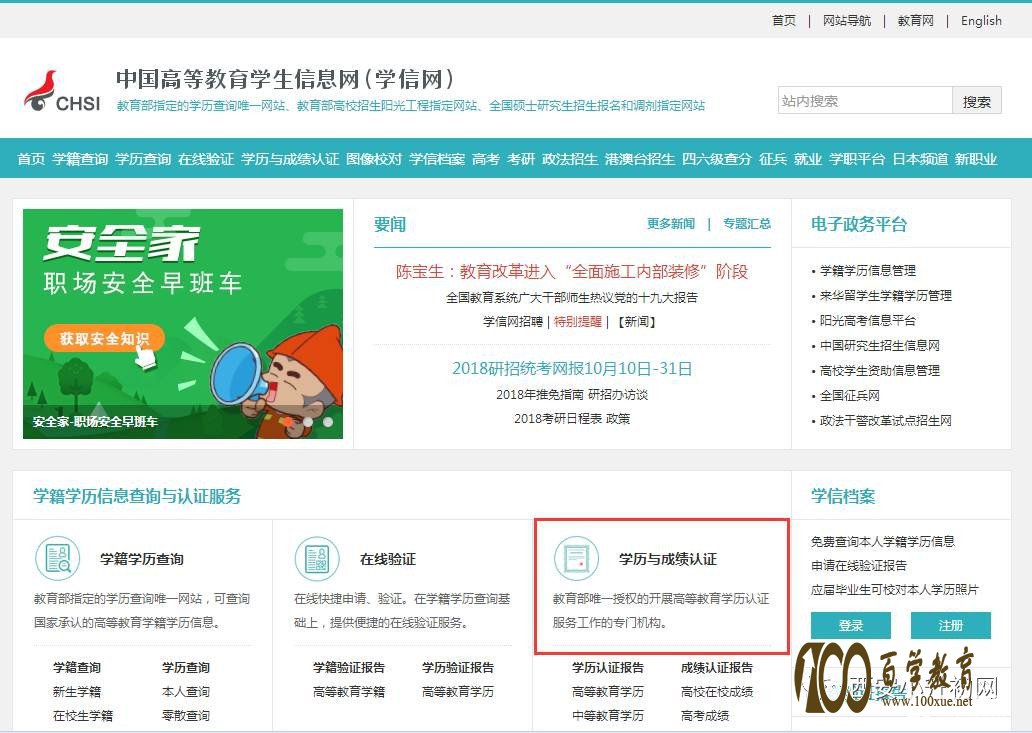This screenshot has height=733, width=1032.
Task: Select 港澳台招生 in the navigation bar
Action: point(640,159)
